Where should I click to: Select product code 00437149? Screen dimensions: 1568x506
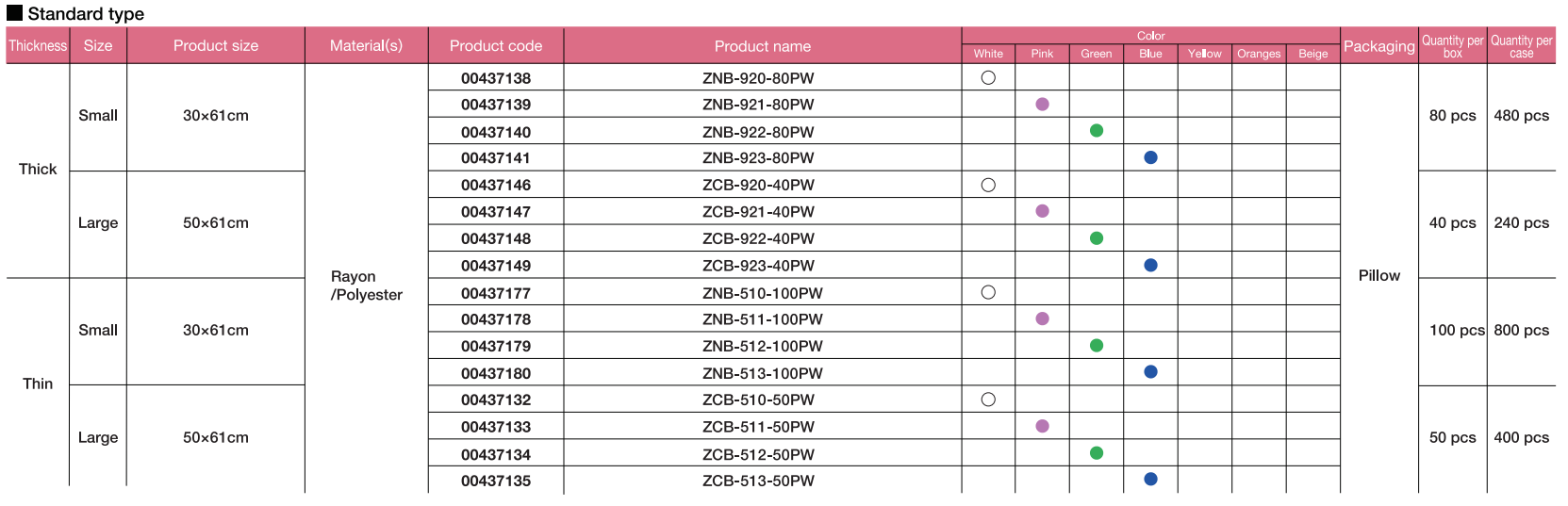(496, 266)
